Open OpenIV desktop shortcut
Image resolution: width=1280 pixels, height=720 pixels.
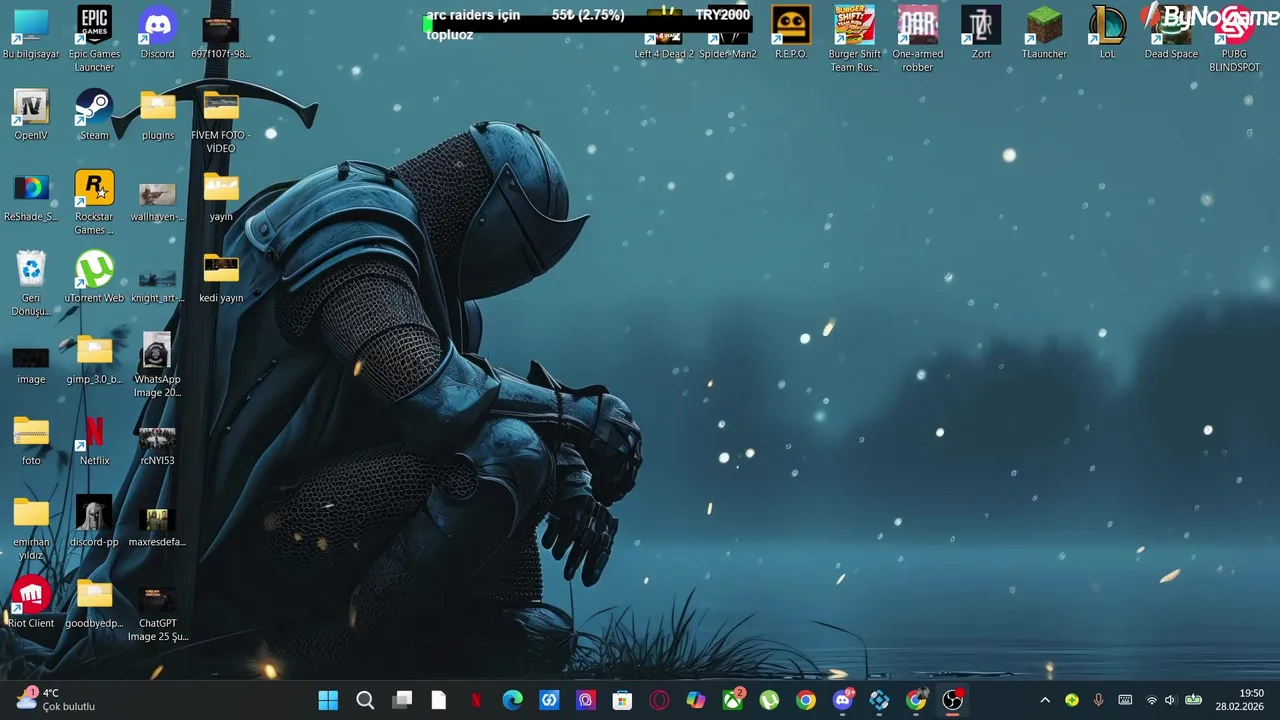click(31, 114)
